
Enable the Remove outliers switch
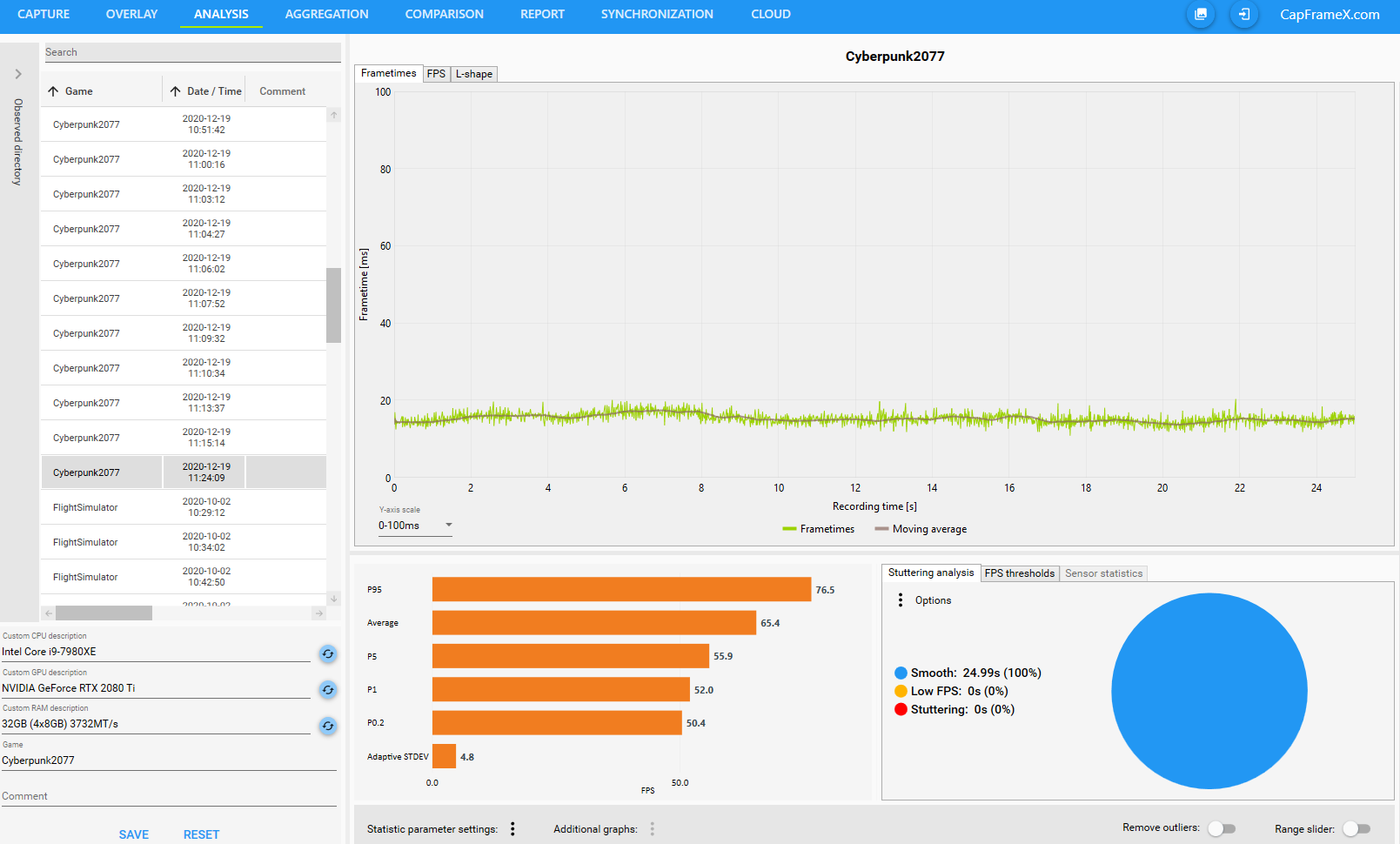[1222, 828]
